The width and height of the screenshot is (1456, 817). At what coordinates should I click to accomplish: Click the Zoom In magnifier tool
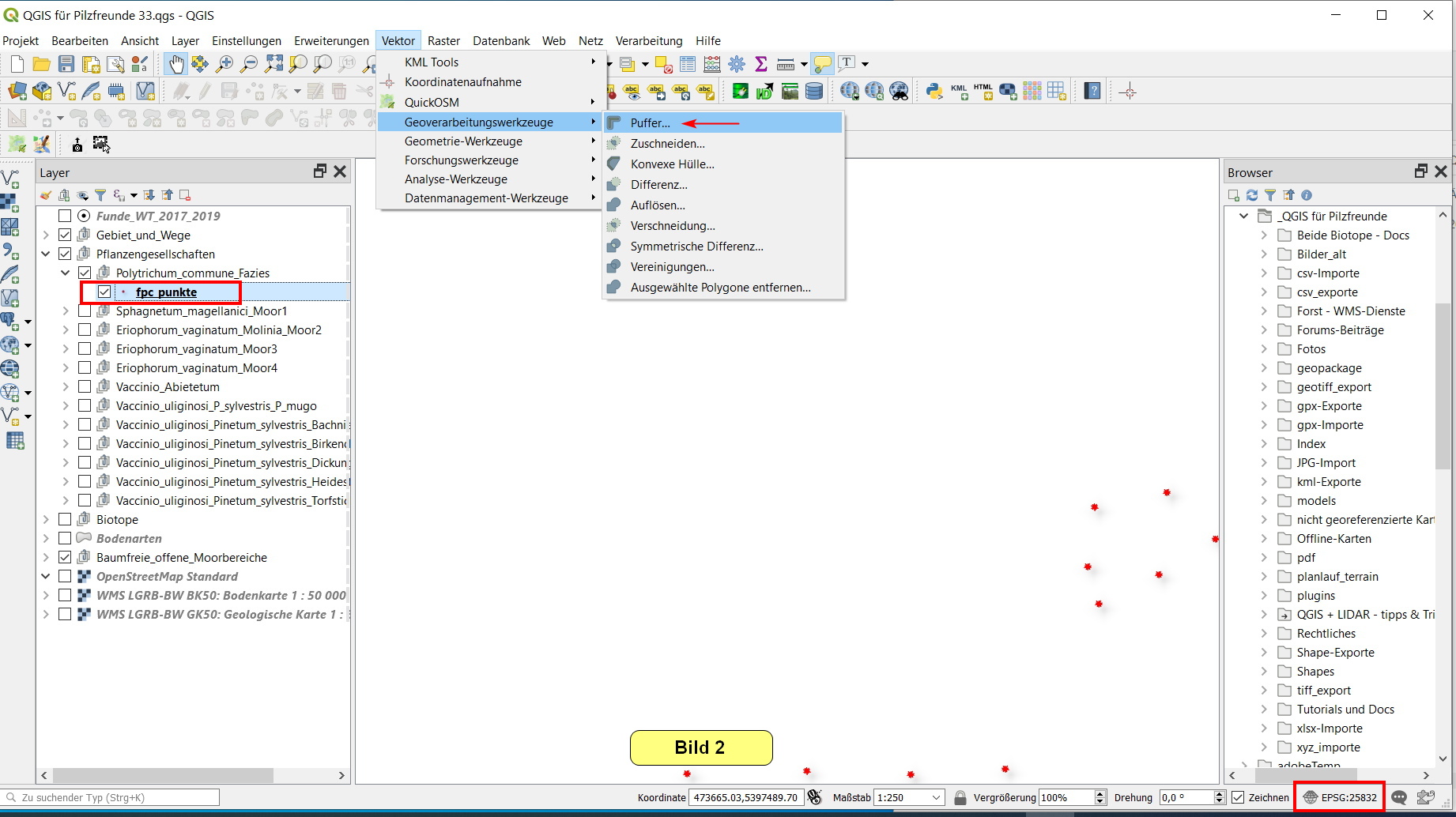coord(225,64)
